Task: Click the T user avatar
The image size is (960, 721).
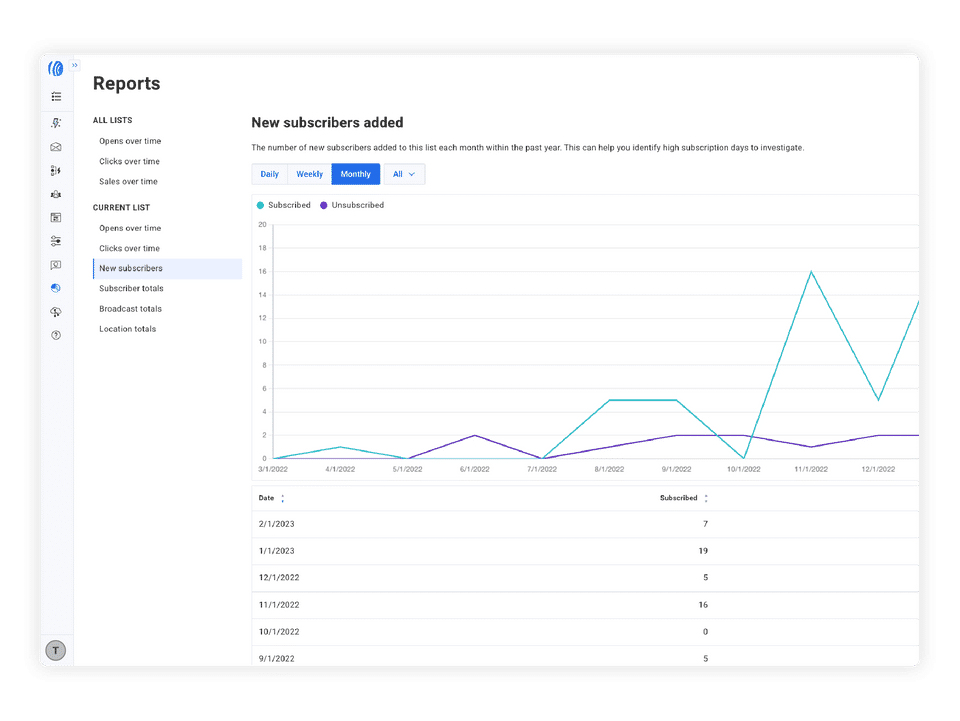Action: (56, 651)
